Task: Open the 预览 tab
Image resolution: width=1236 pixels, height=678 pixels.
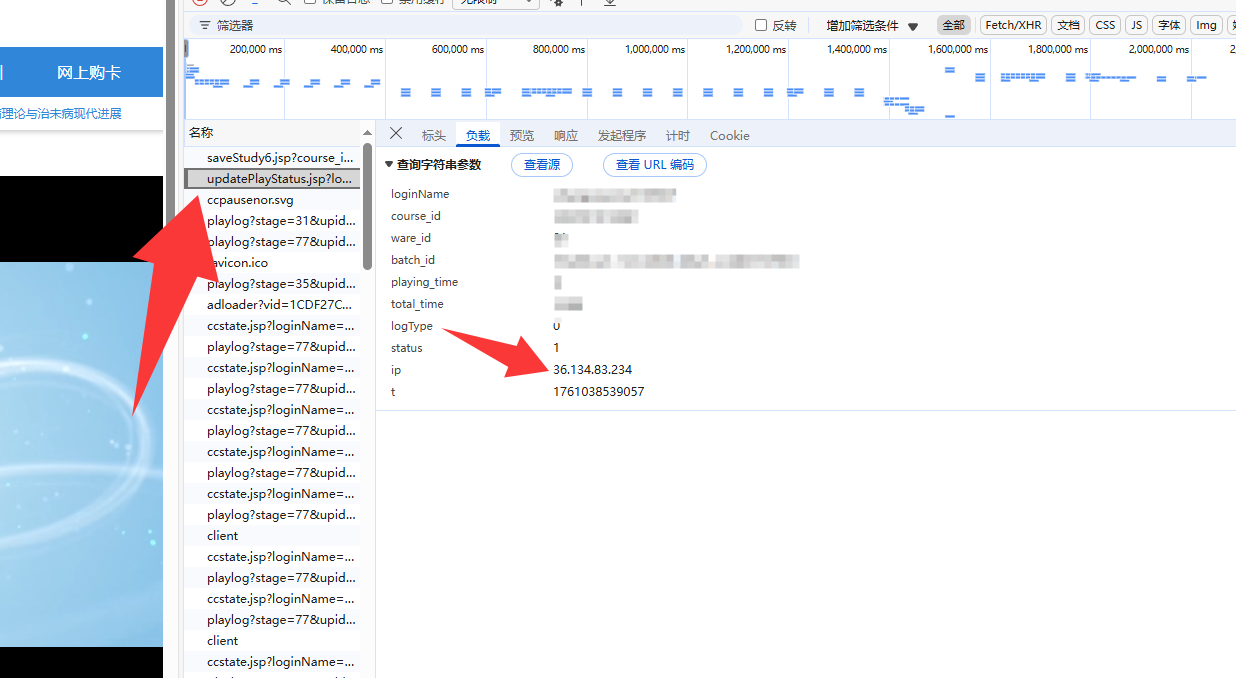Action: pyautogui.click(x=521, y=136)
